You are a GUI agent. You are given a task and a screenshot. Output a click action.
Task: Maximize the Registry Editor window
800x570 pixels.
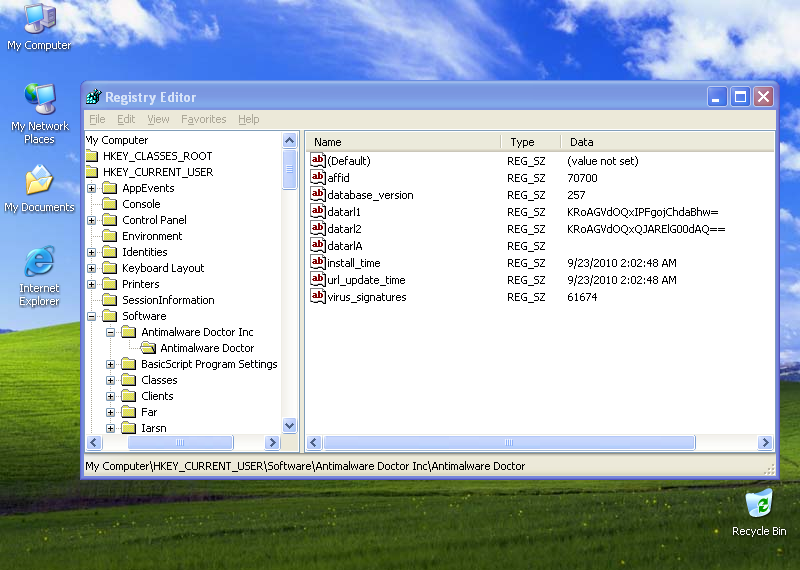click(x=740, y=96)
